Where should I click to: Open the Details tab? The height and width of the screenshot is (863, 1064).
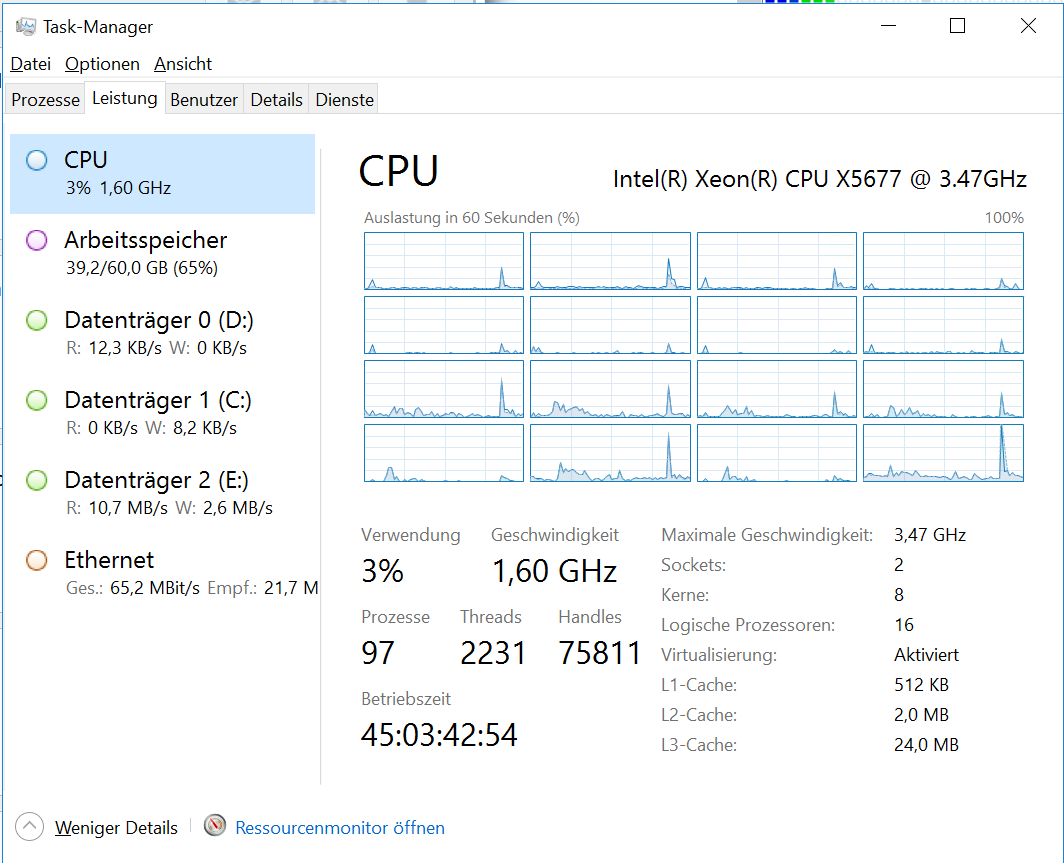[x=276, y=100]
